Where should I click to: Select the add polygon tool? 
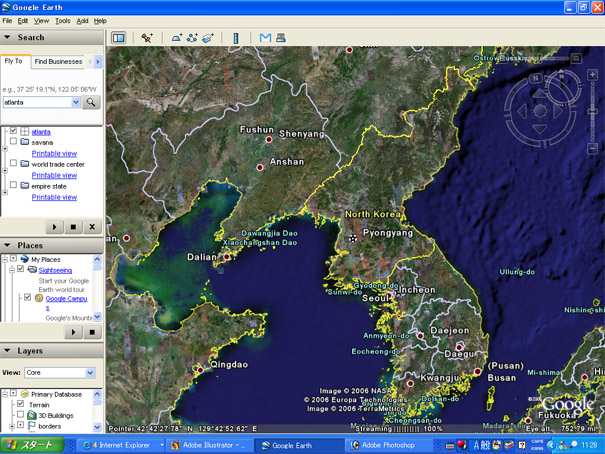[177, 38]
